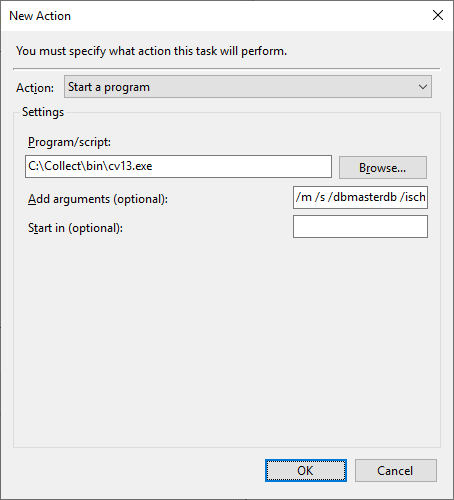Click Browse to locate a program
The height and width of the screenshot is (500, 454).
point(383,168)
